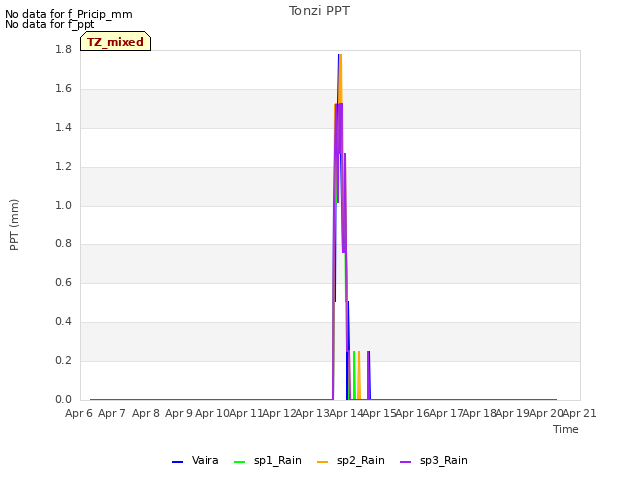Click the Apr 11 x-axis date label
The image size is (640, 480).
[x=245, y=413]
